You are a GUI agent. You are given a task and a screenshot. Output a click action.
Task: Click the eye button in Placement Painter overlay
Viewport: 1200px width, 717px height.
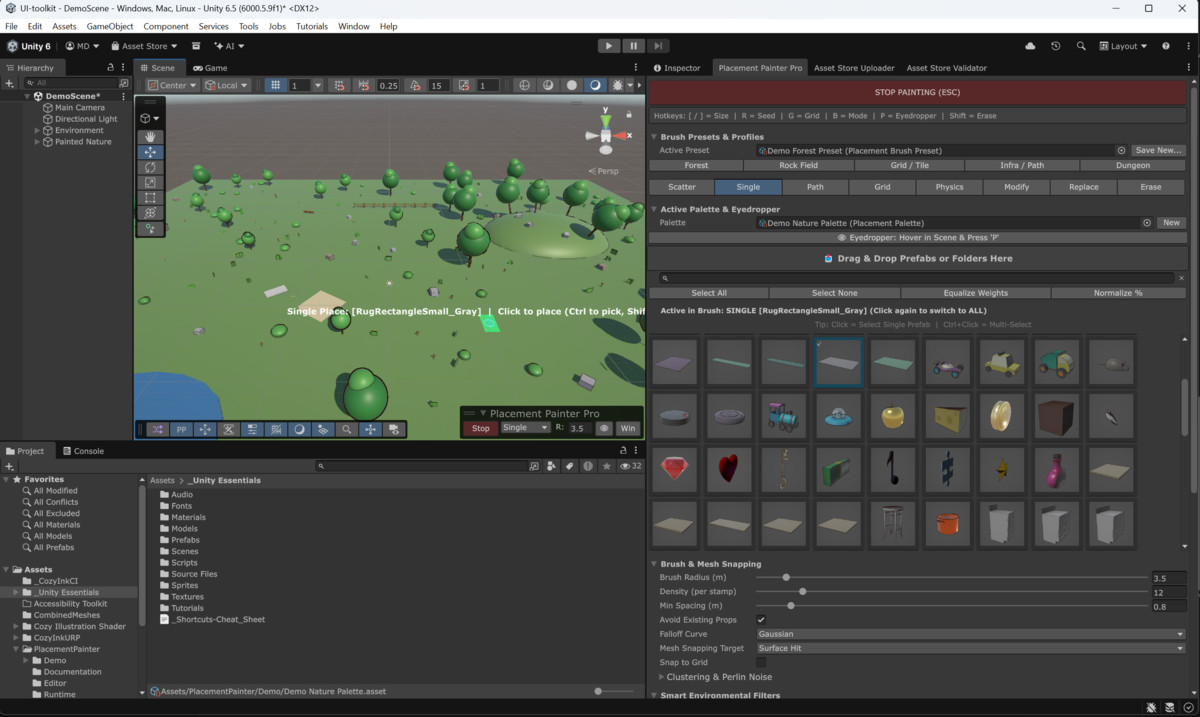coord(603,428)
